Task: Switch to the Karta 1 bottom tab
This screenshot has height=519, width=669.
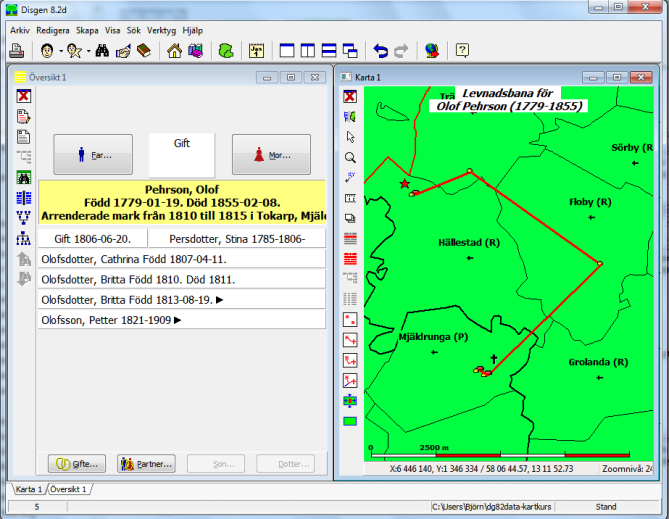Action: click(x=29, y=489)
